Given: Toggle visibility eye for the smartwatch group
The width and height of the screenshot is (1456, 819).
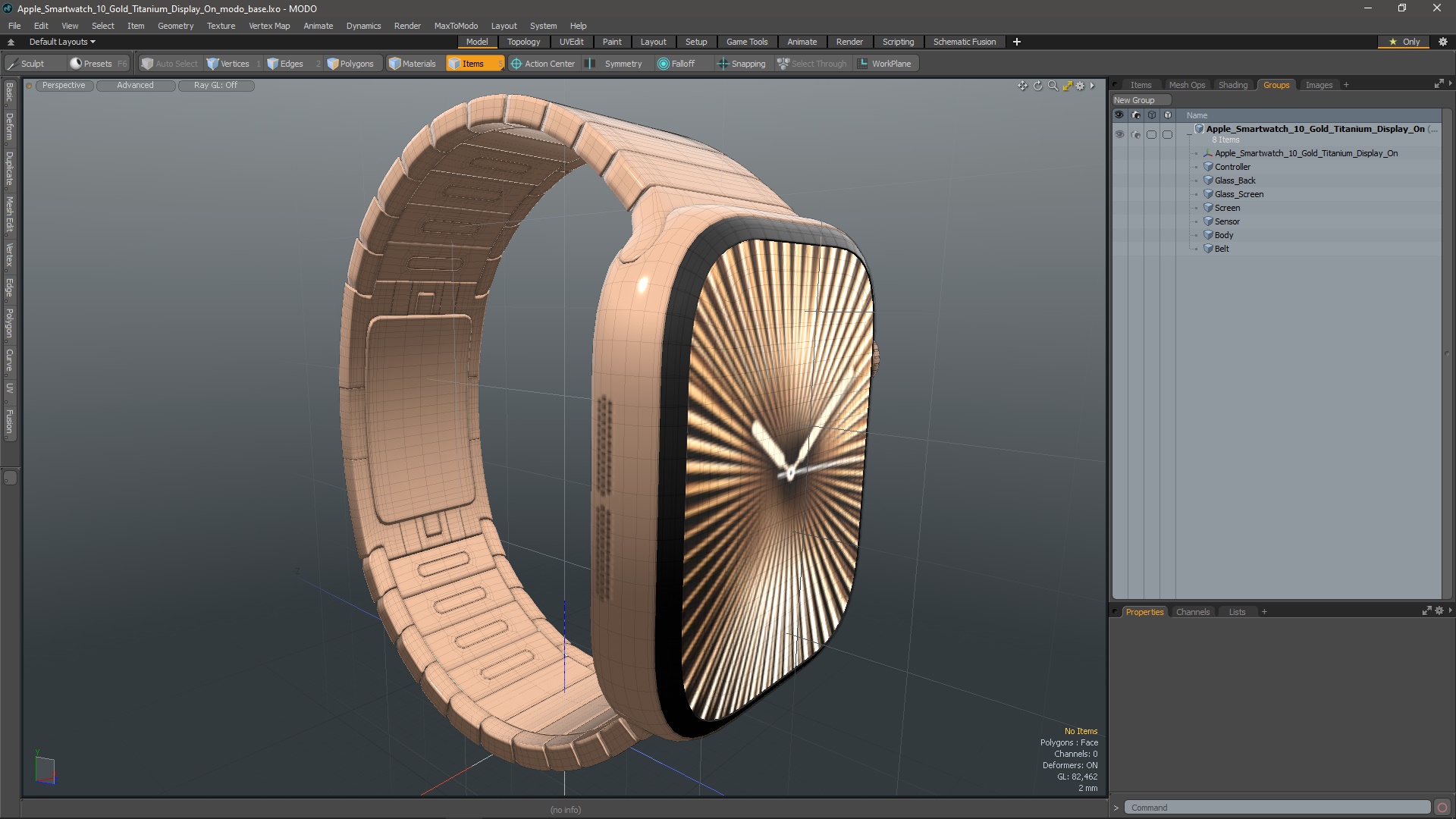Looking at the screenshot, I should pos(1119,134).
